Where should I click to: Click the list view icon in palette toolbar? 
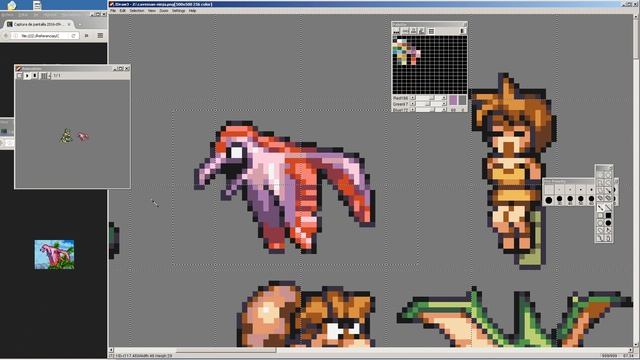pos(431,31)
